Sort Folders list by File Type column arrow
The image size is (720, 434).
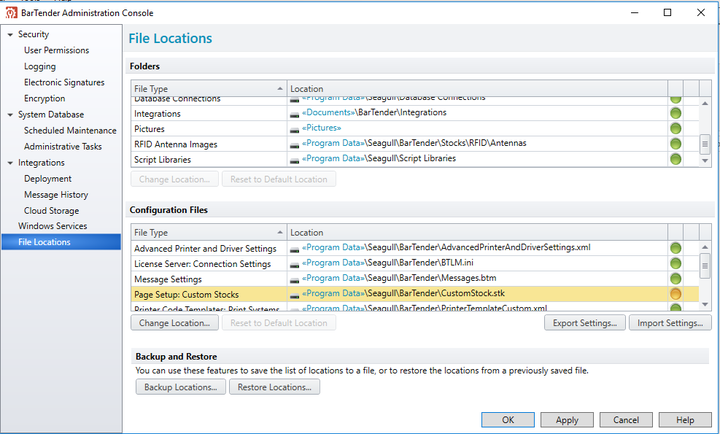280,88
